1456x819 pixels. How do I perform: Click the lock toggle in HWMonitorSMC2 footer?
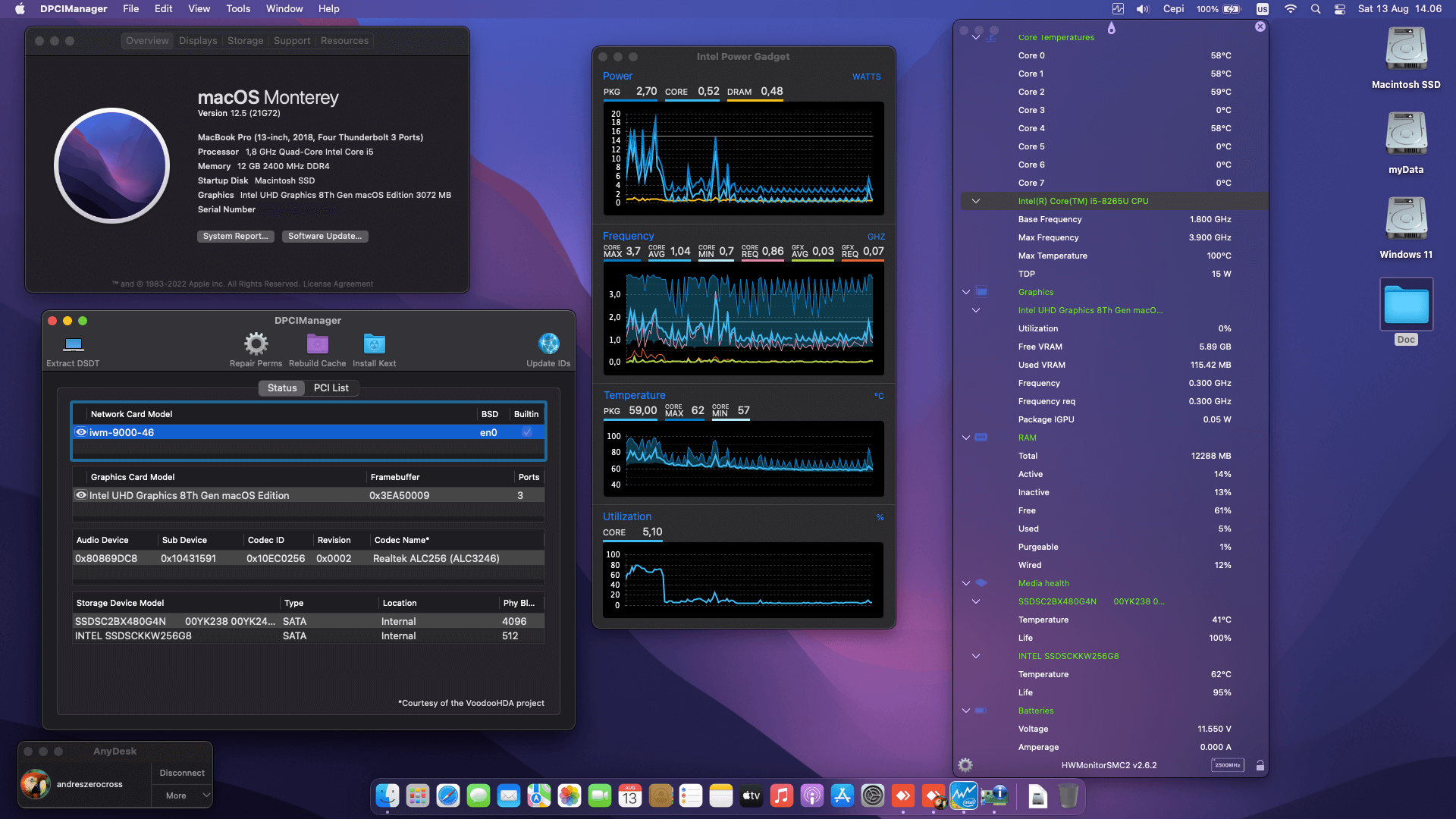tap(1260, 765)
